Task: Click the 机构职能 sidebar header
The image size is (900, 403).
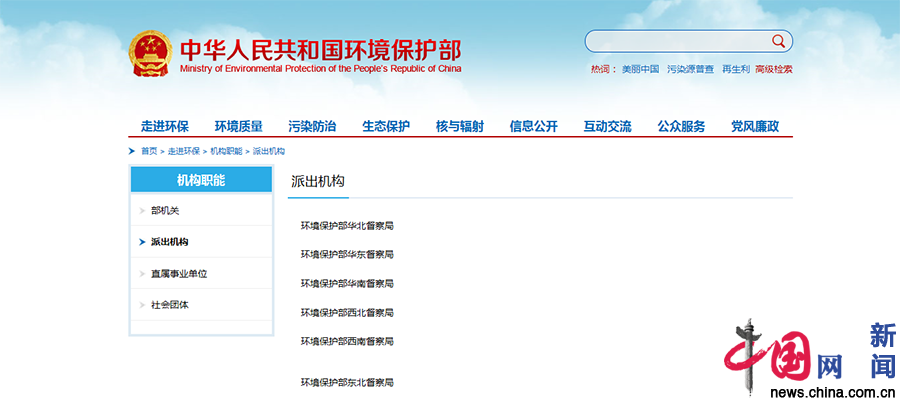Action: [201, 180]
